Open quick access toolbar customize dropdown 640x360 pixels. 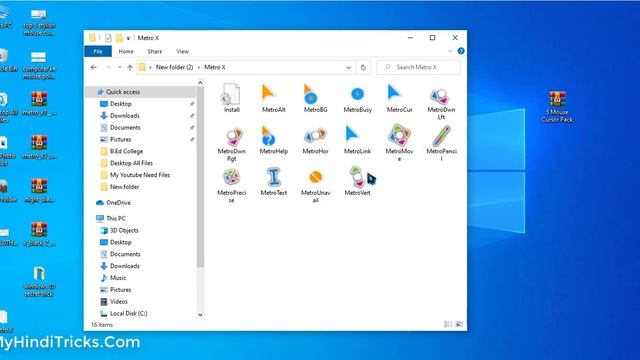click(128, 38)
